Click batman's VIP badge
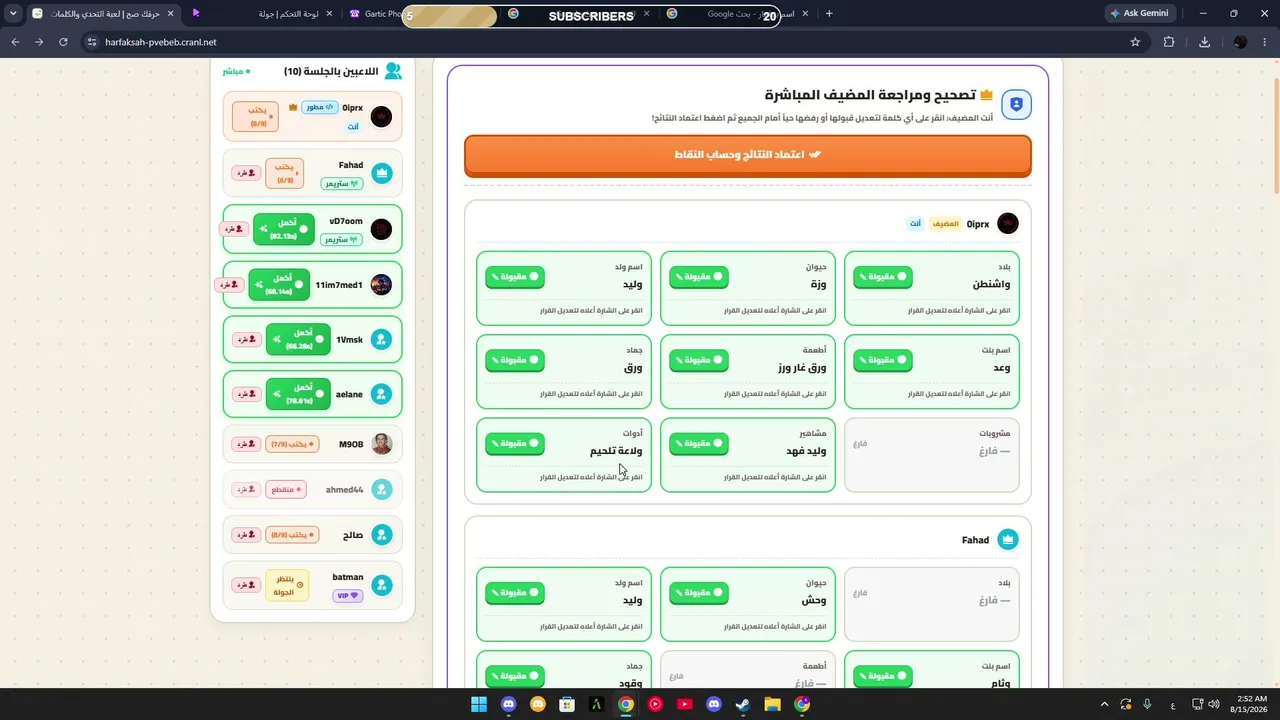This screenshot has height=720, width=1280. [348, 596]
